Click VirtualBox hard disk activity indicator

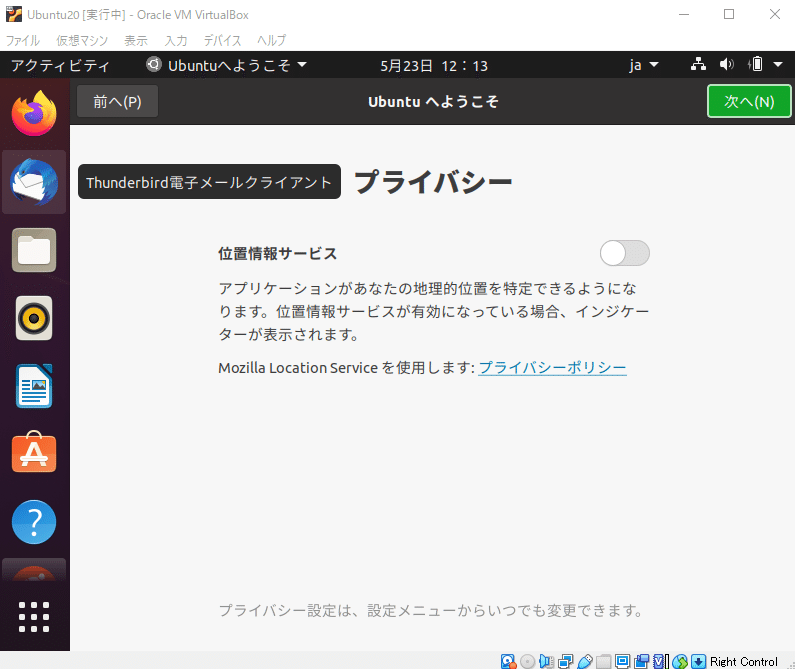point(508,661)
